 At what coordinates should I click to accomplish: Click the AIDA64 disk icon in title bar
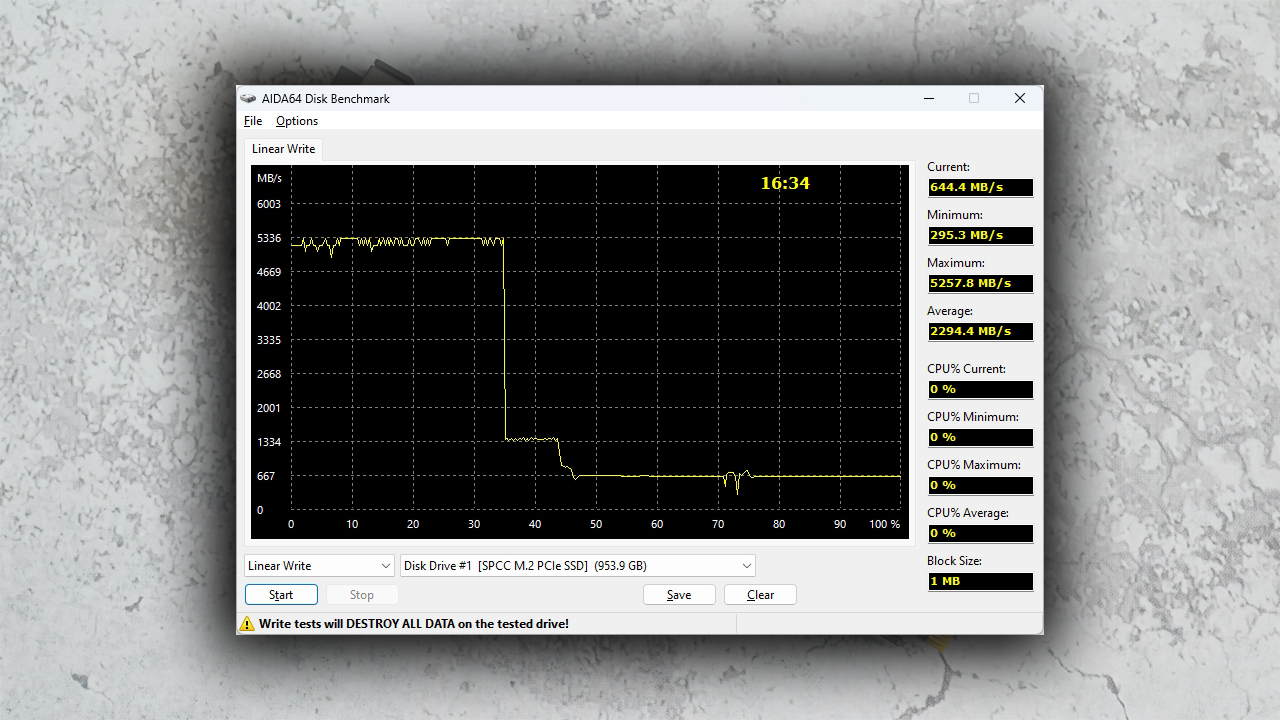click(x=248, y=98)
